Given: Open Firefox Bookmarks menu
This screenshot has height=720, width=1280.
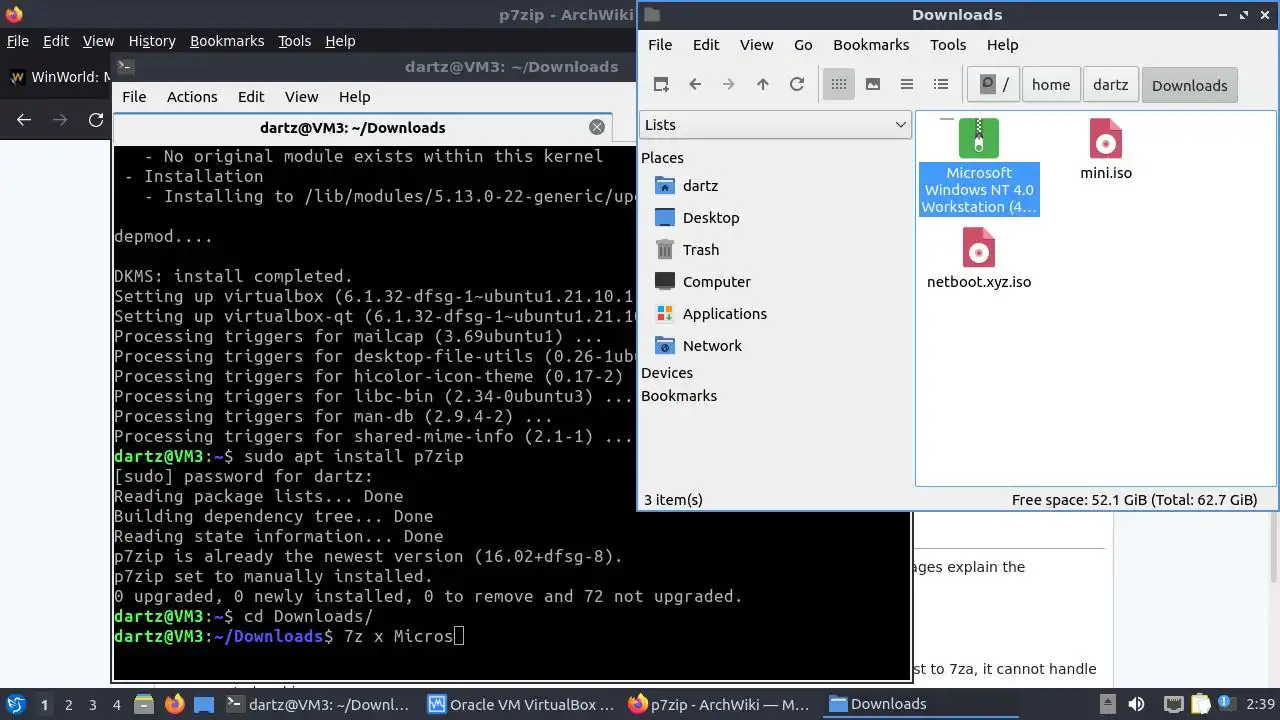Looking at the screenshot, I should pos(227,41).
